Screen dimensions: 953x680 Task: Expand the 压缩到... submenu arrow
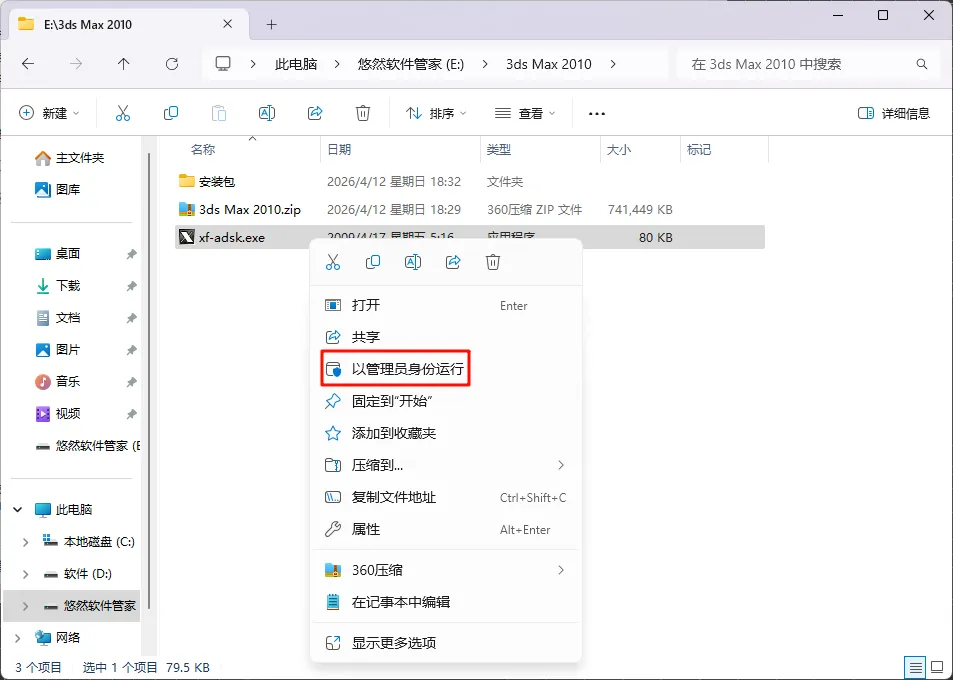561,465
